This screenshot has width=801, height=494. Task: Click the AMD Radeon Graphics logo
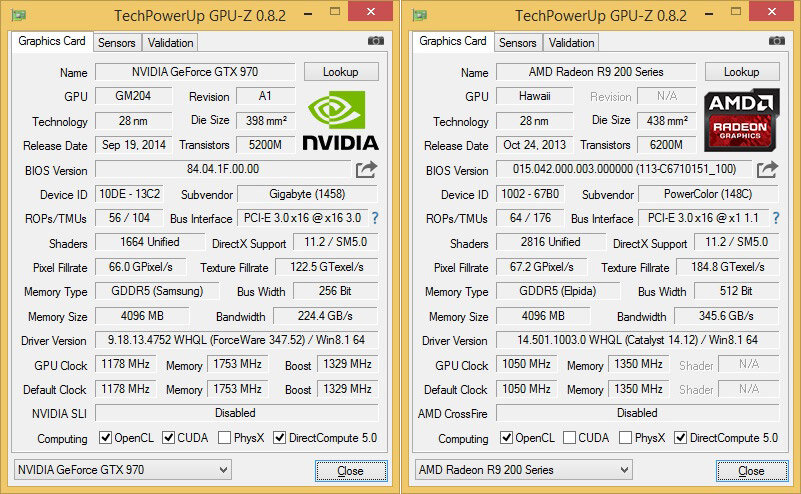[x=742, y=120]
